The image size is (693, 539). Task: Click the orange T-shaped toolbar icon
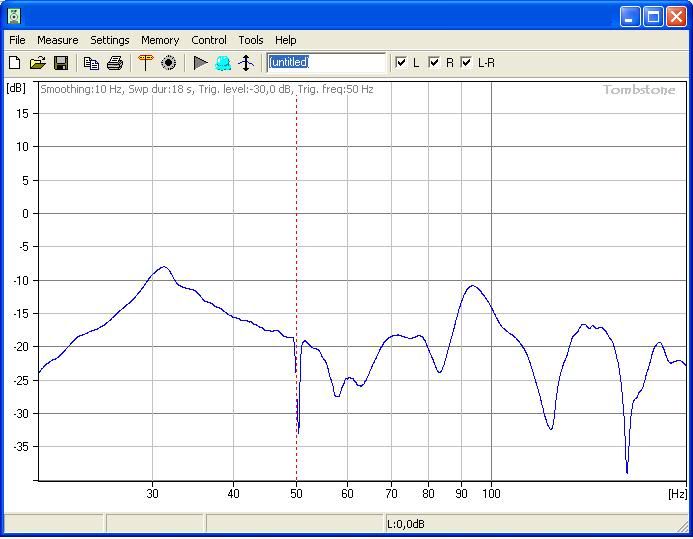click(x=146, y=63)
